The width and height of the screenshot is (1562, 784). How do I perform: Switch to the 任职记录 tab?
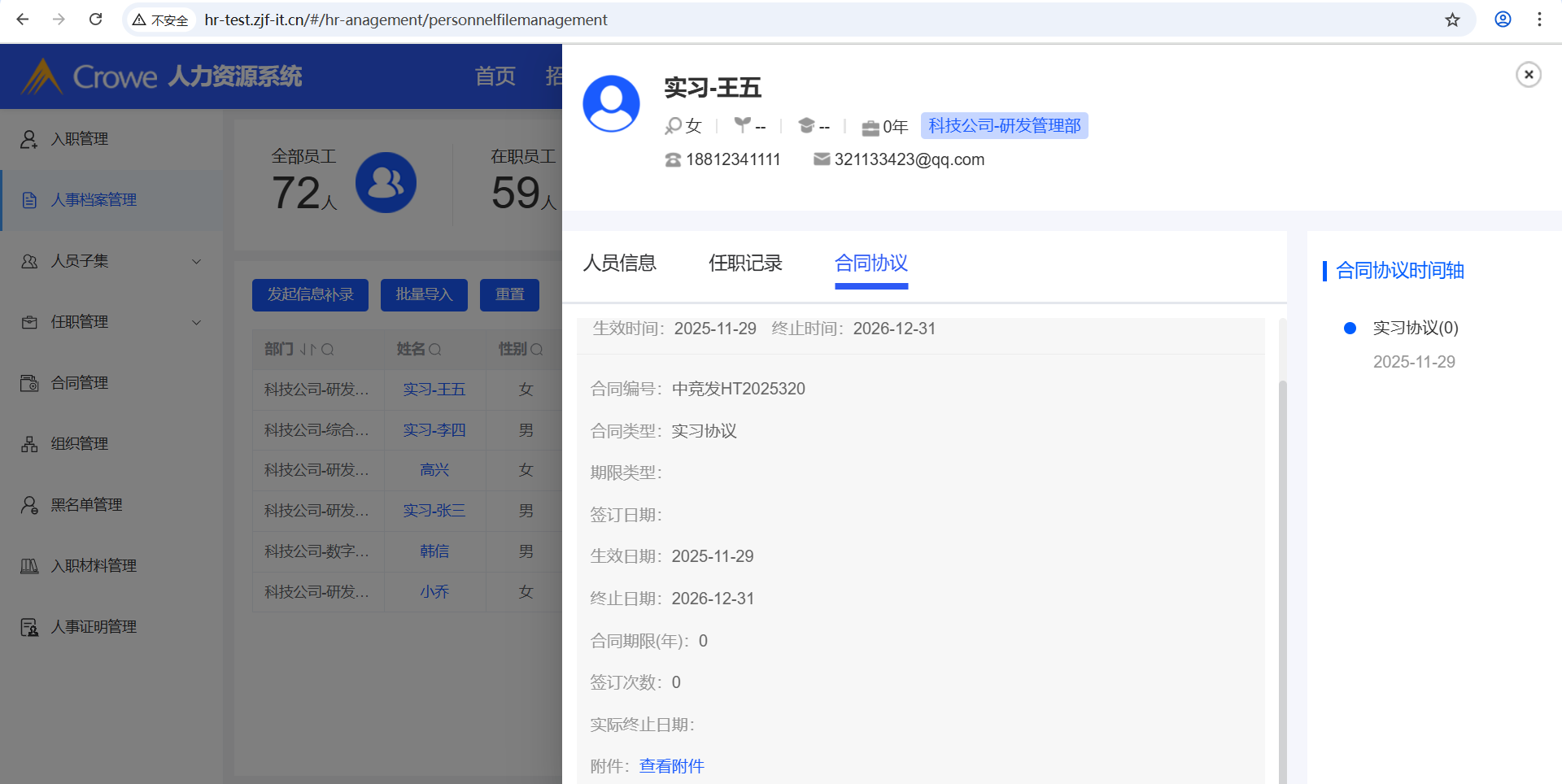click(x=745, y=263)
